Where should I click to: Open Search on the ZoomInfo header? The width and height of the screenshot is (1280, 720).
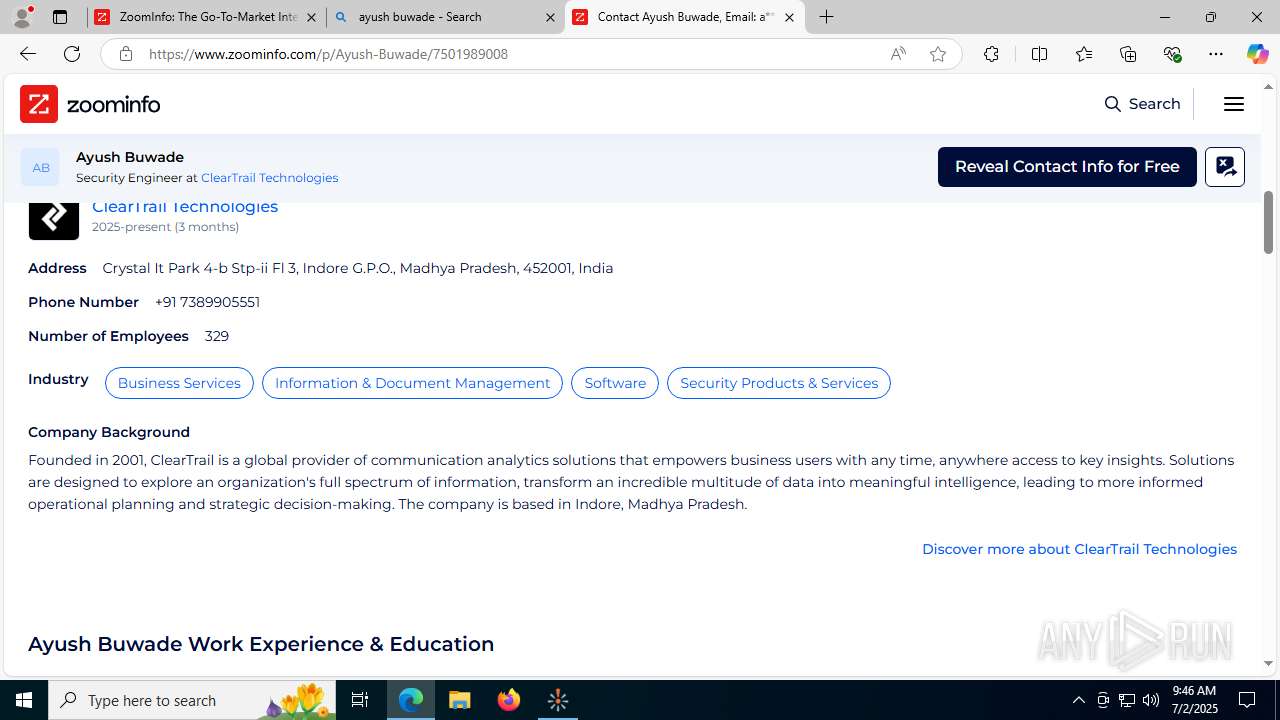[1142, 104]
